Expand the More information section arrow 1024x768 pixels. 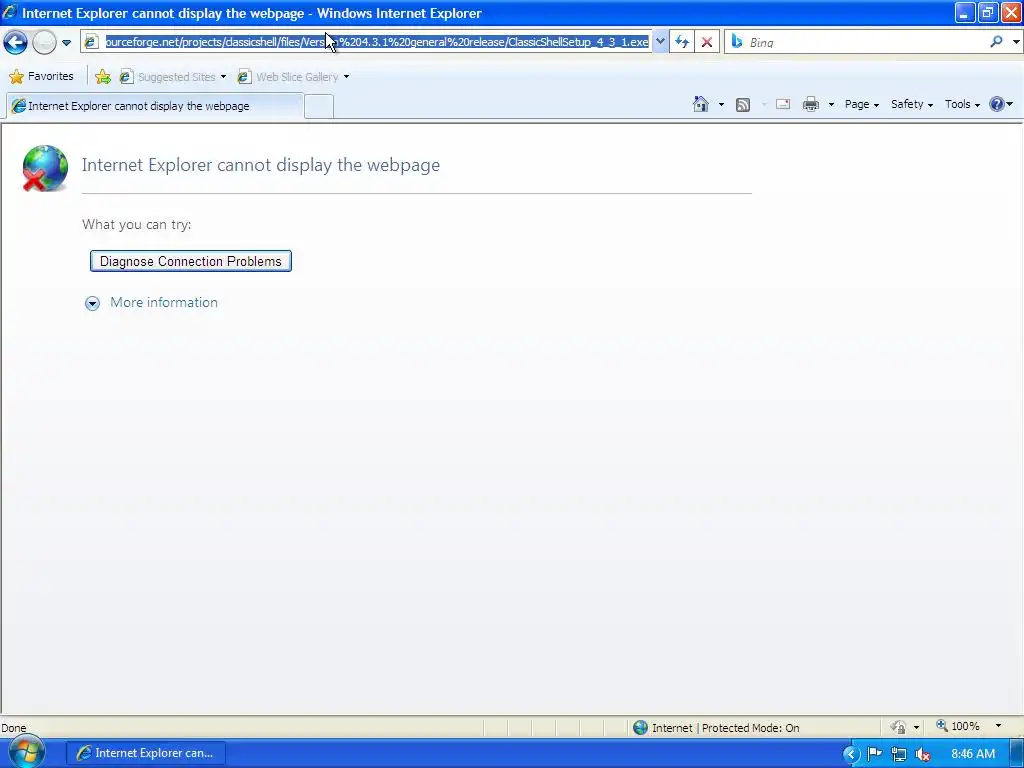[92, 303]
